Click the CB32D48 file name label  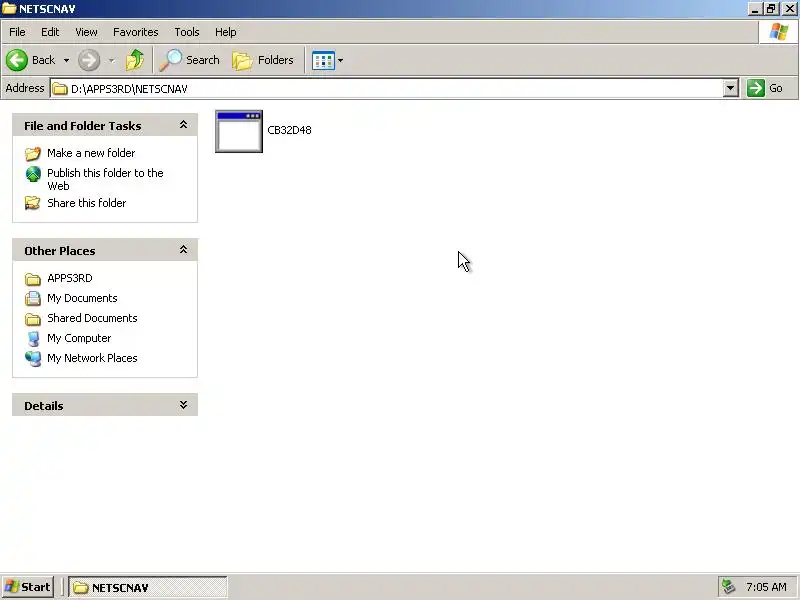pyautogui.click(x=289, y=130)
